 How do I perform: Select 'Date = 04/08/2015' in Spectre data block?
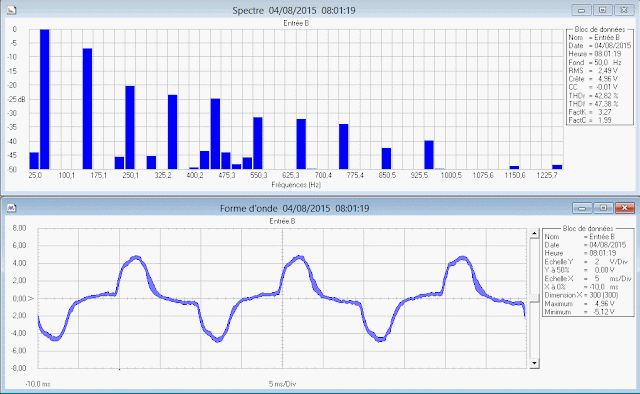(600, 46)
